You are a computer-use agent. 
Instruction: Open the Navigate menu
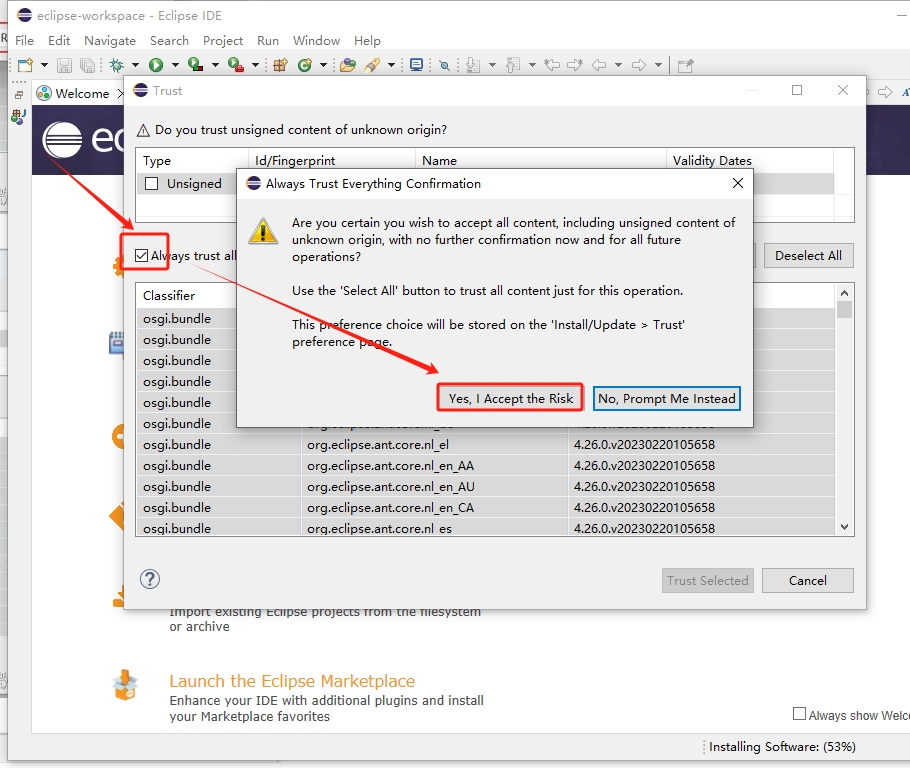click(x=110, y=41)
